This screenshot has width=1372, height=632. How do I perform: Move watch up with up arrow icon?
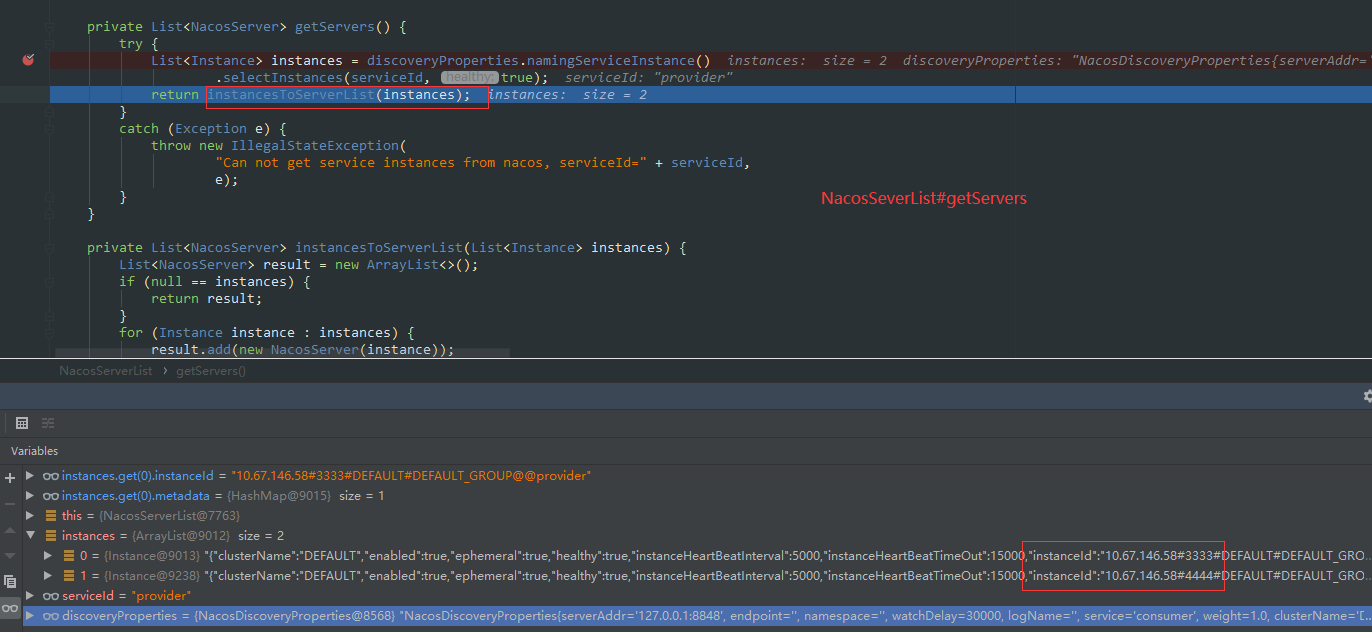(10, 529)
